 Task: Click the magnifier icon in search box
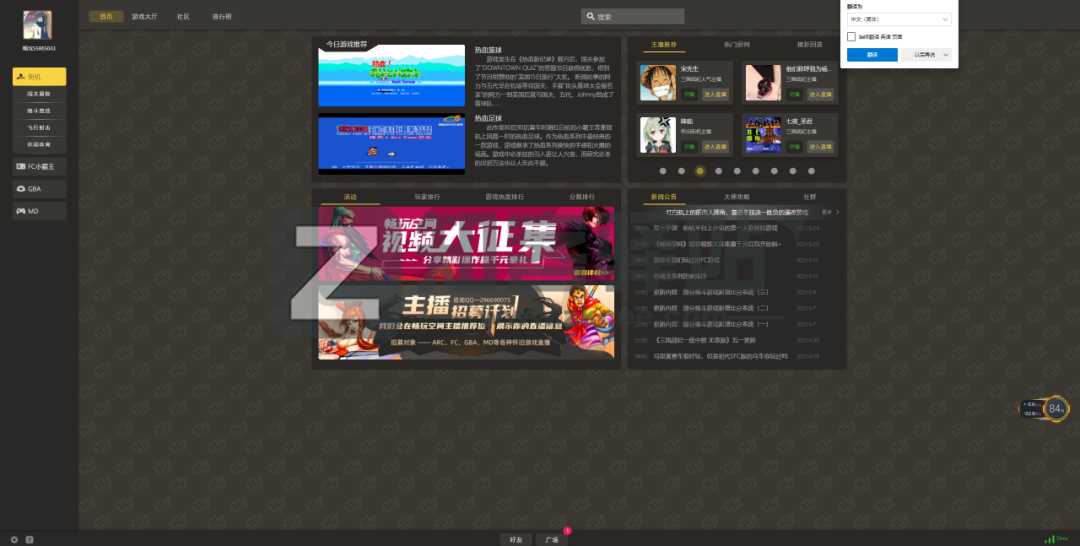point(591,17)
